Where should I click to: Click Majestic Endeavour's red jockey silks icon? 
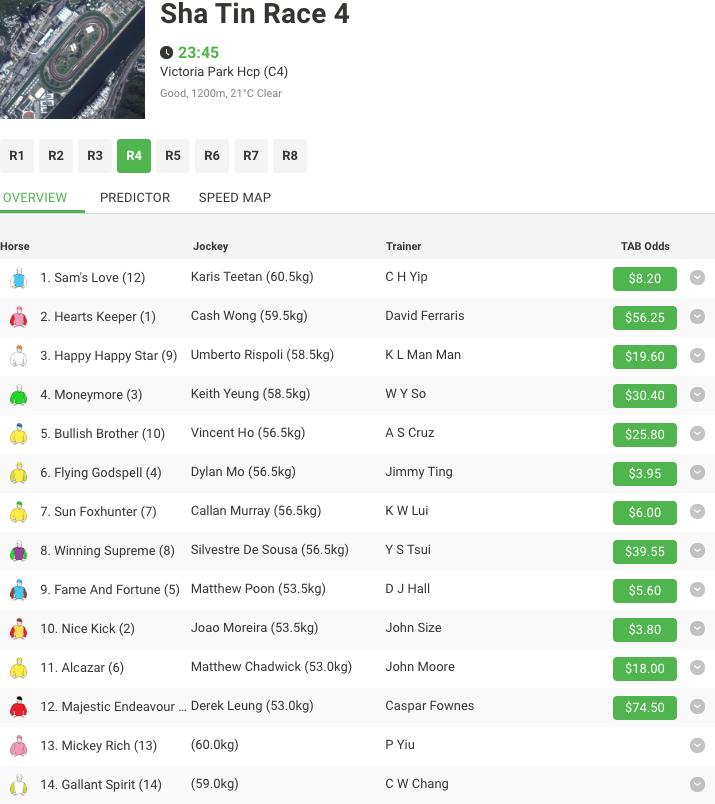coord(18,707)
